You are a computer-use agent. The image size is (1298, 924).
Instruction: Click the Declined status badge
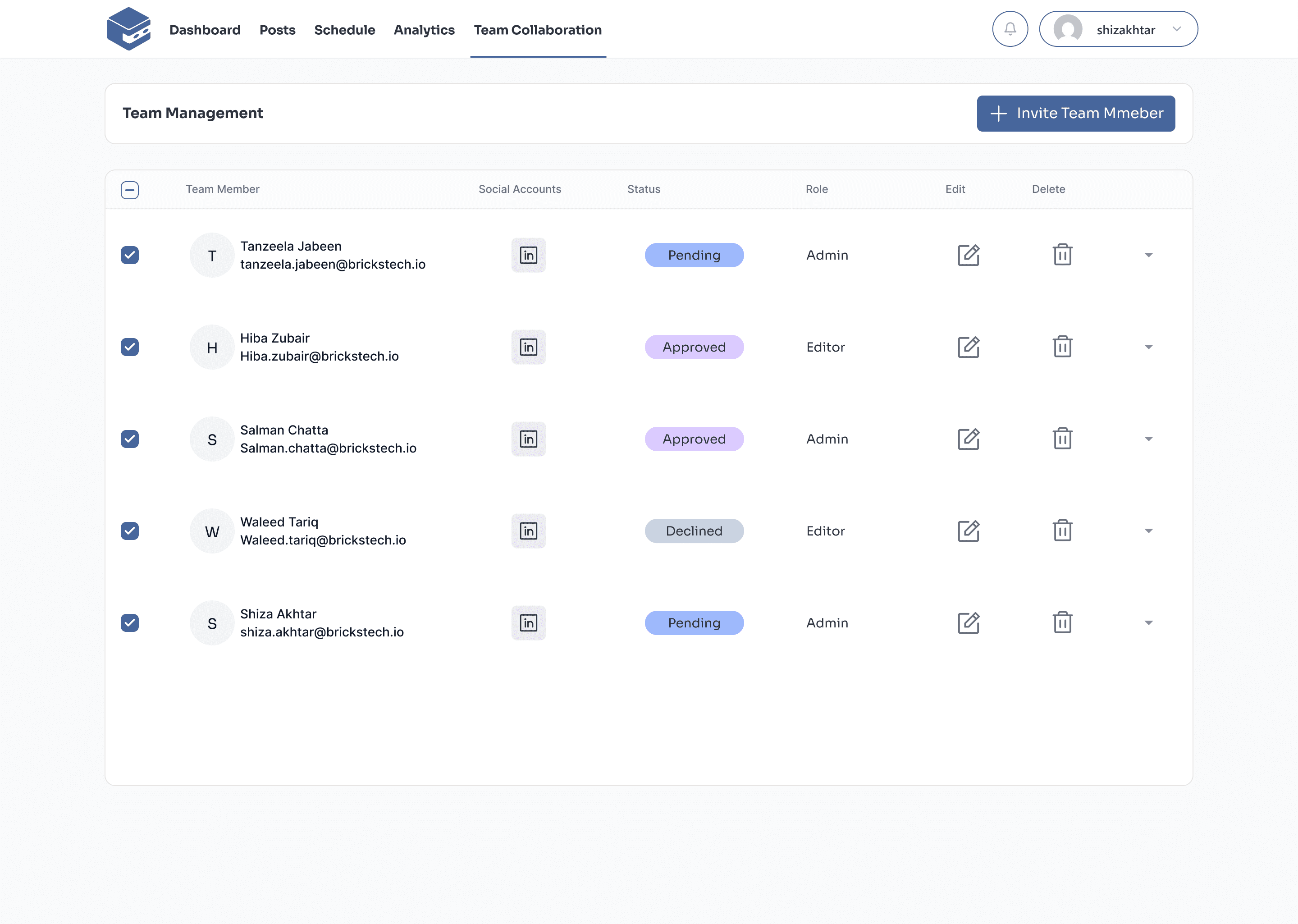693,531
